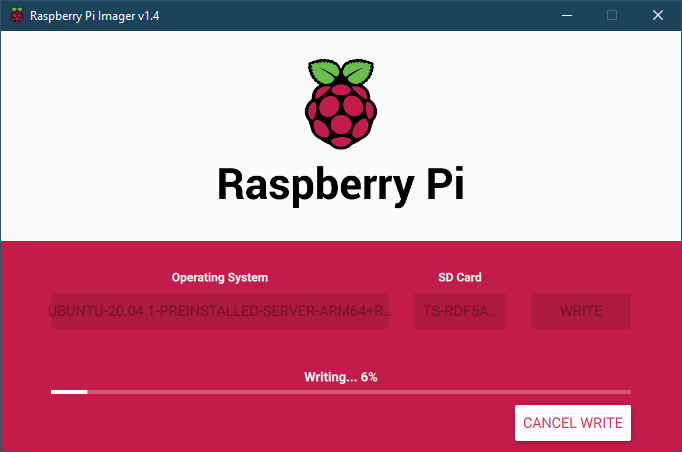Click the 'SD Card' label
Image resolution: width=682 pixels, height=452 pixels.
pyautogui.click(x=460, y=277)
